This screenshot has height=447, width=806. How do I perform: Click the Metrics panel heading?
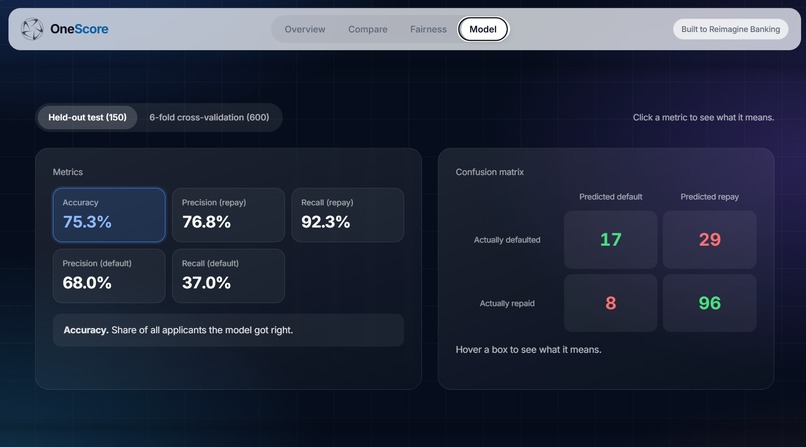tap(67, 172)
